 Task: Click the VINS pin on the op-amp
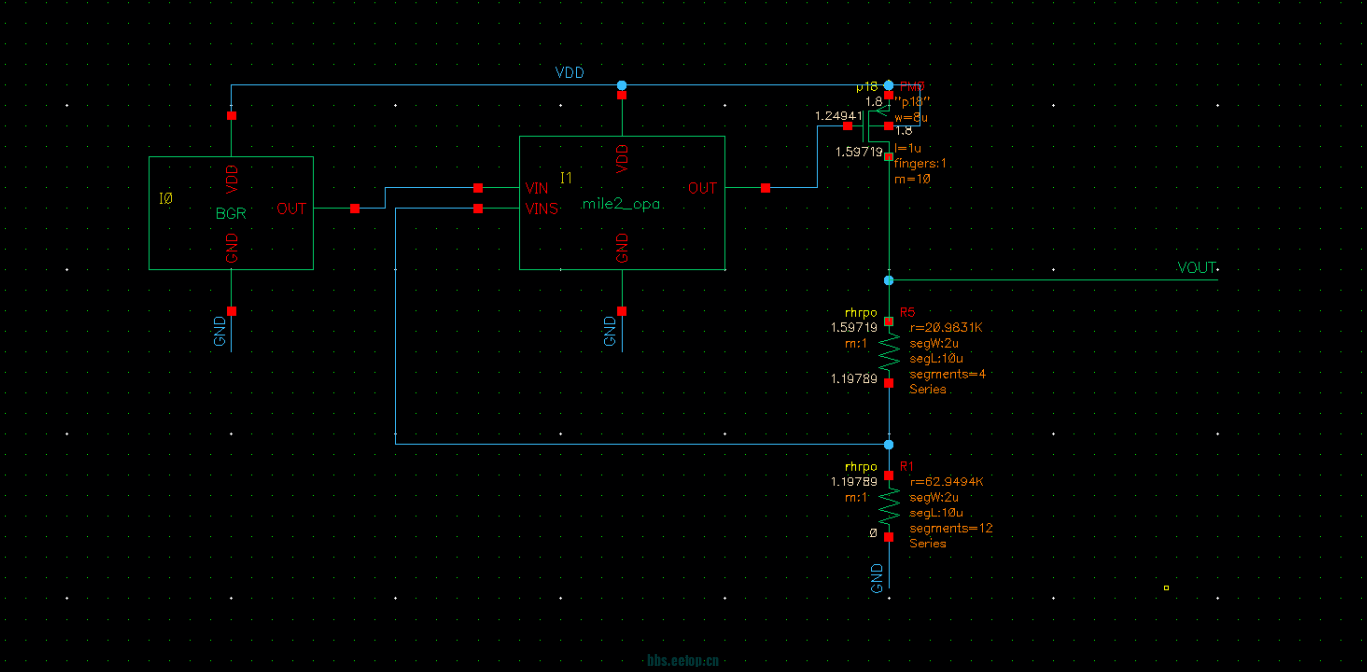[x=478, y=208]
